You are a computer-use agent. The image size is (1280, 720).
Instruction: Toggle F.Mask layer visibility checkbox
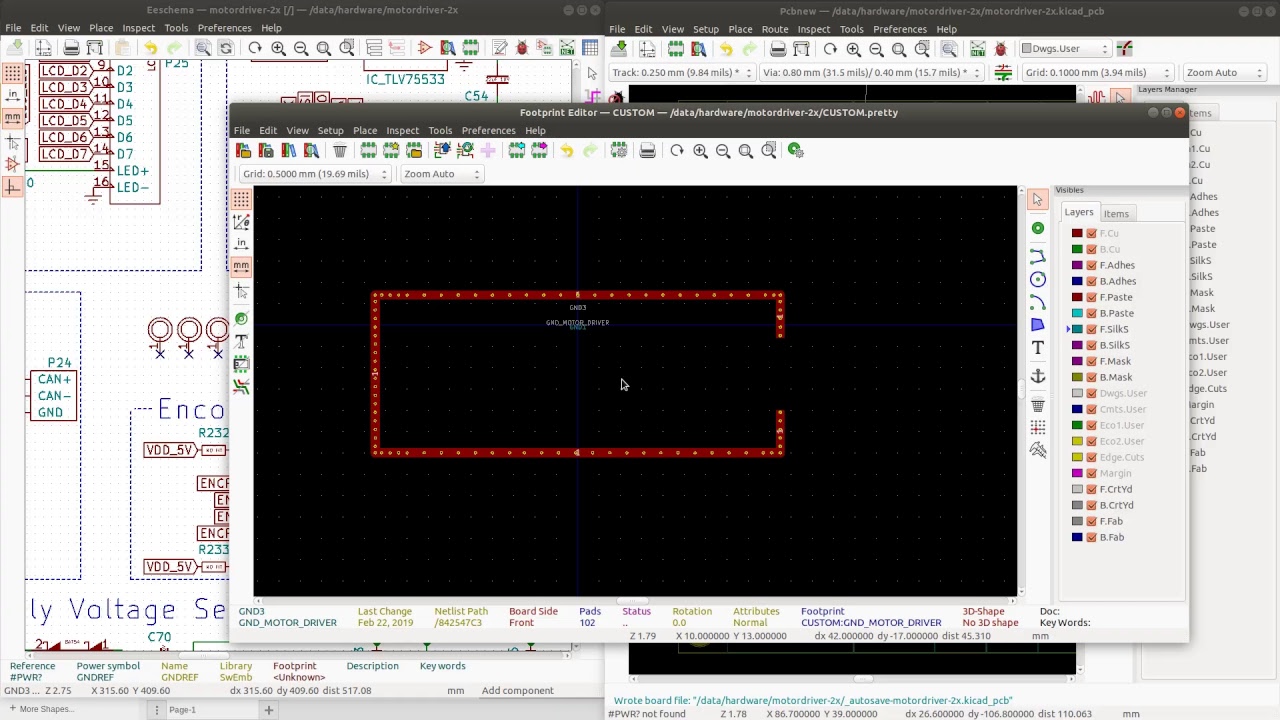click(1092, 361)
